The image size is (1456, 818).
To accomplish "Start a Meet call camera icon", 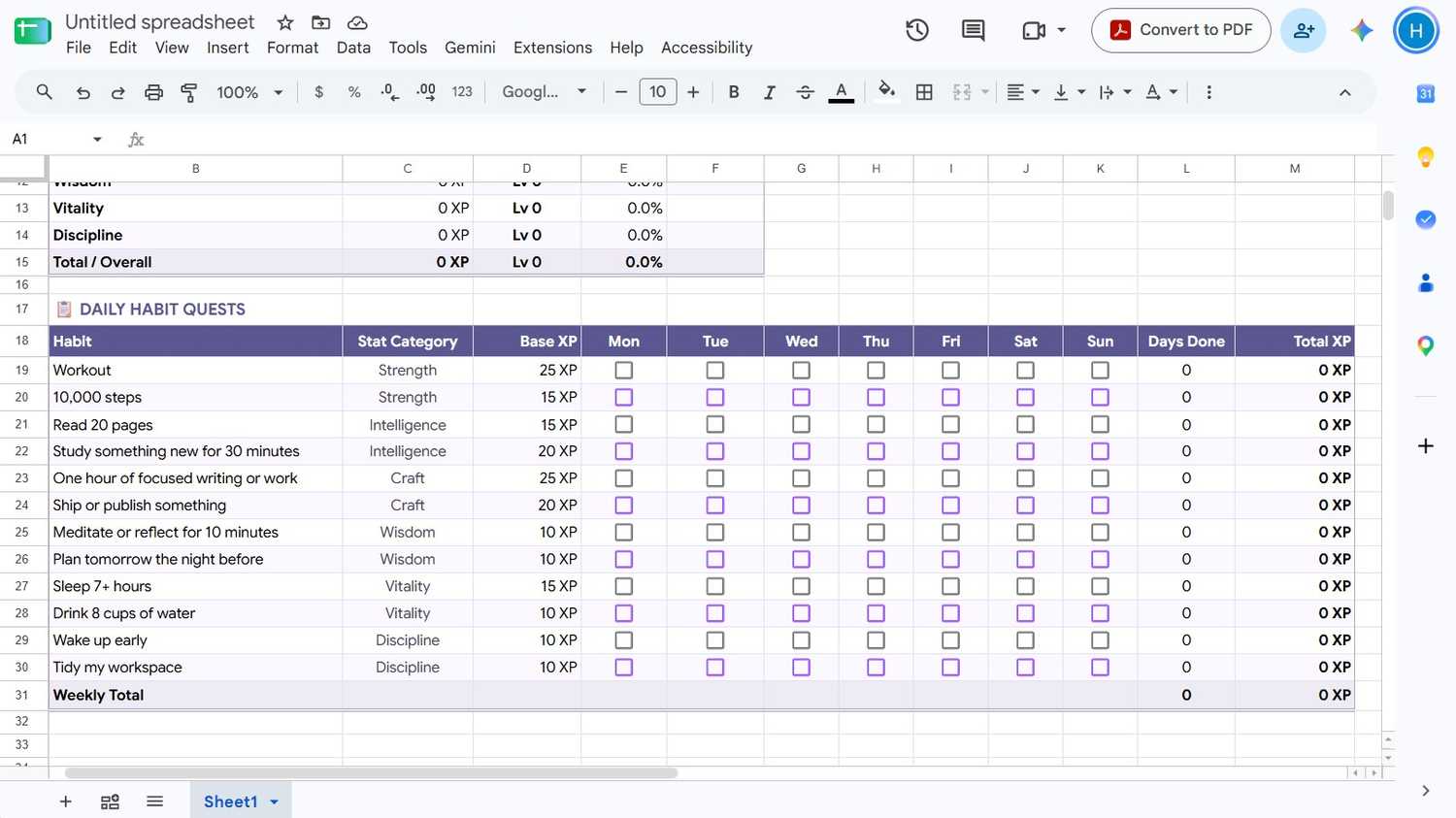I will (x=1034, y=30).
